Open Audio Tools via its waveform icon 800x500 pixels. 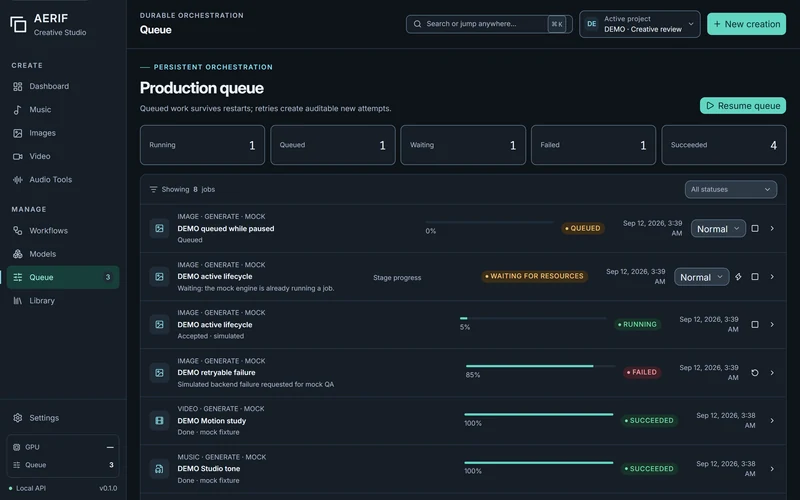[x=17, y=180]
